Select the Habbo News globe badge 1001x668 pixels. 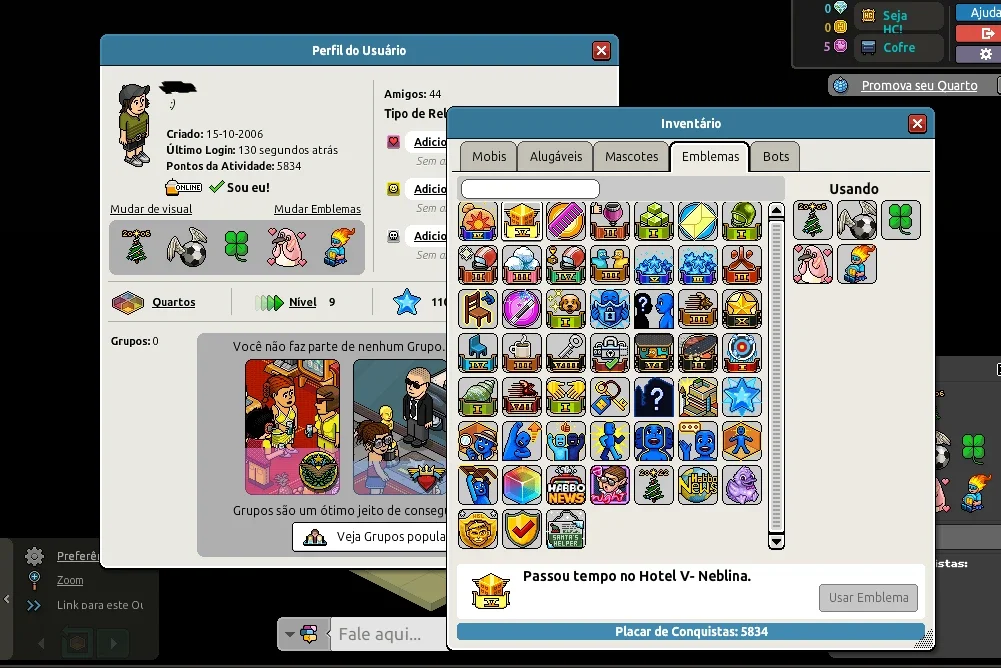point(698,485)
